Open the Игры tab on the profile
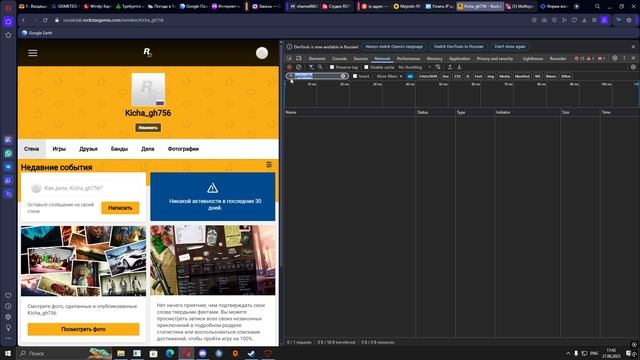This screenshot has height=360, width=640. (x=59, y=149)
